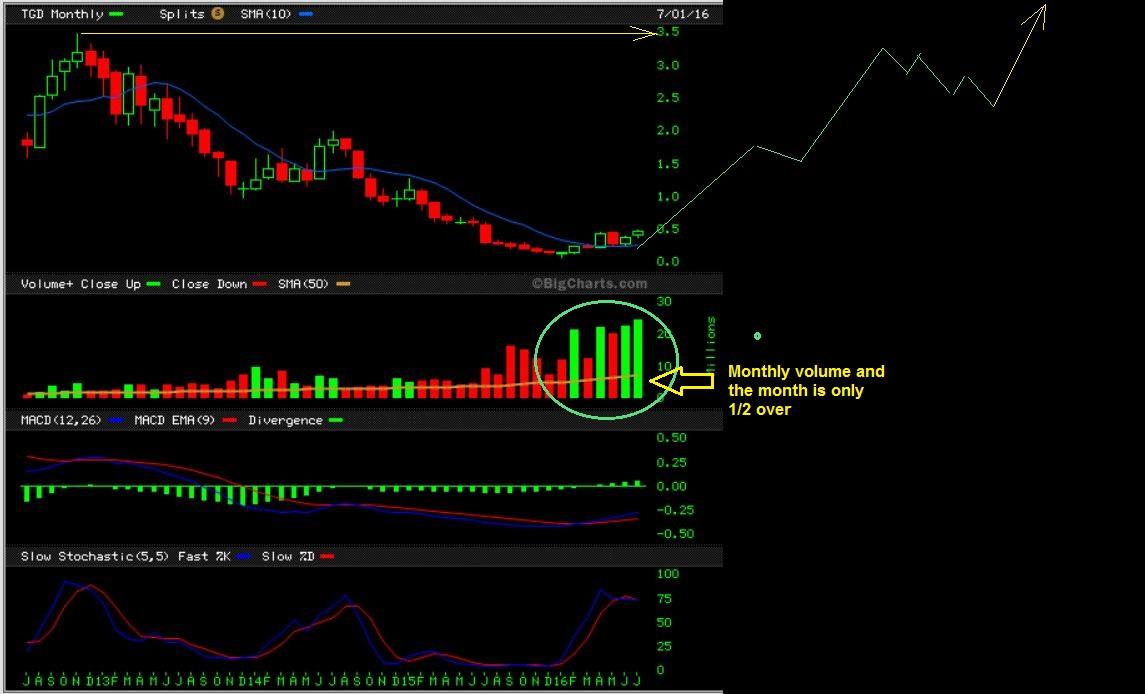Click the BigCharts.com watermark
This screenshot has width=1145, height=694.
pos(588,284)
